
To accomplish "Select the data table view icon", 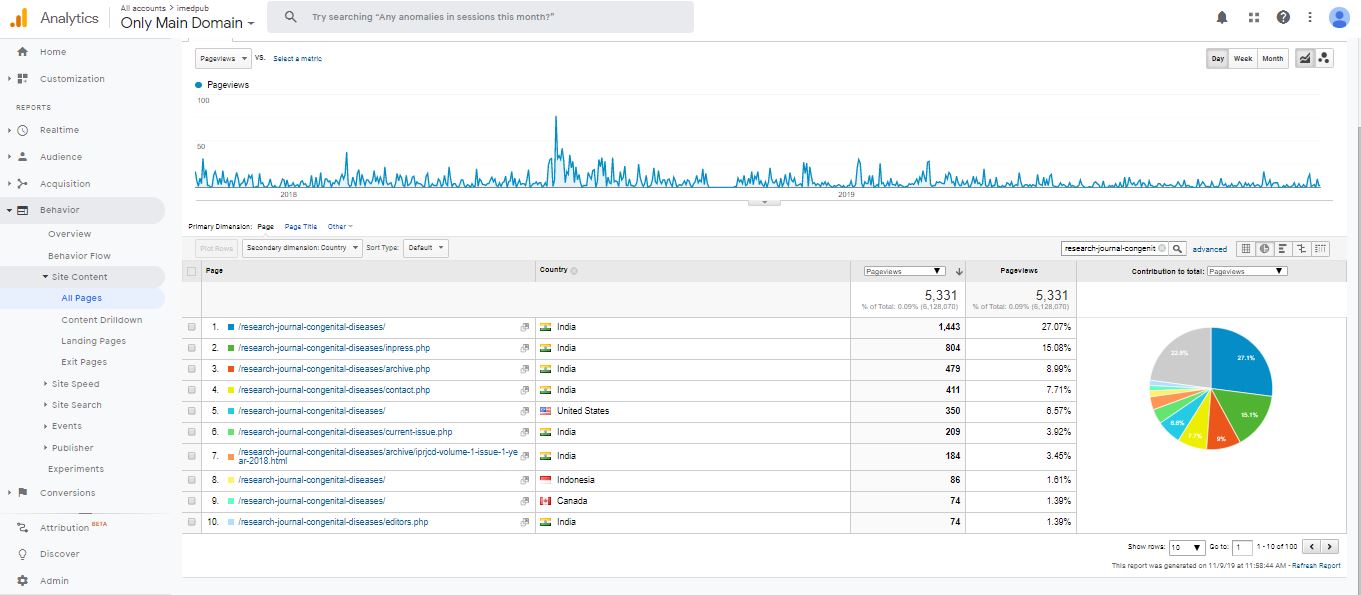I will 1246,248.
